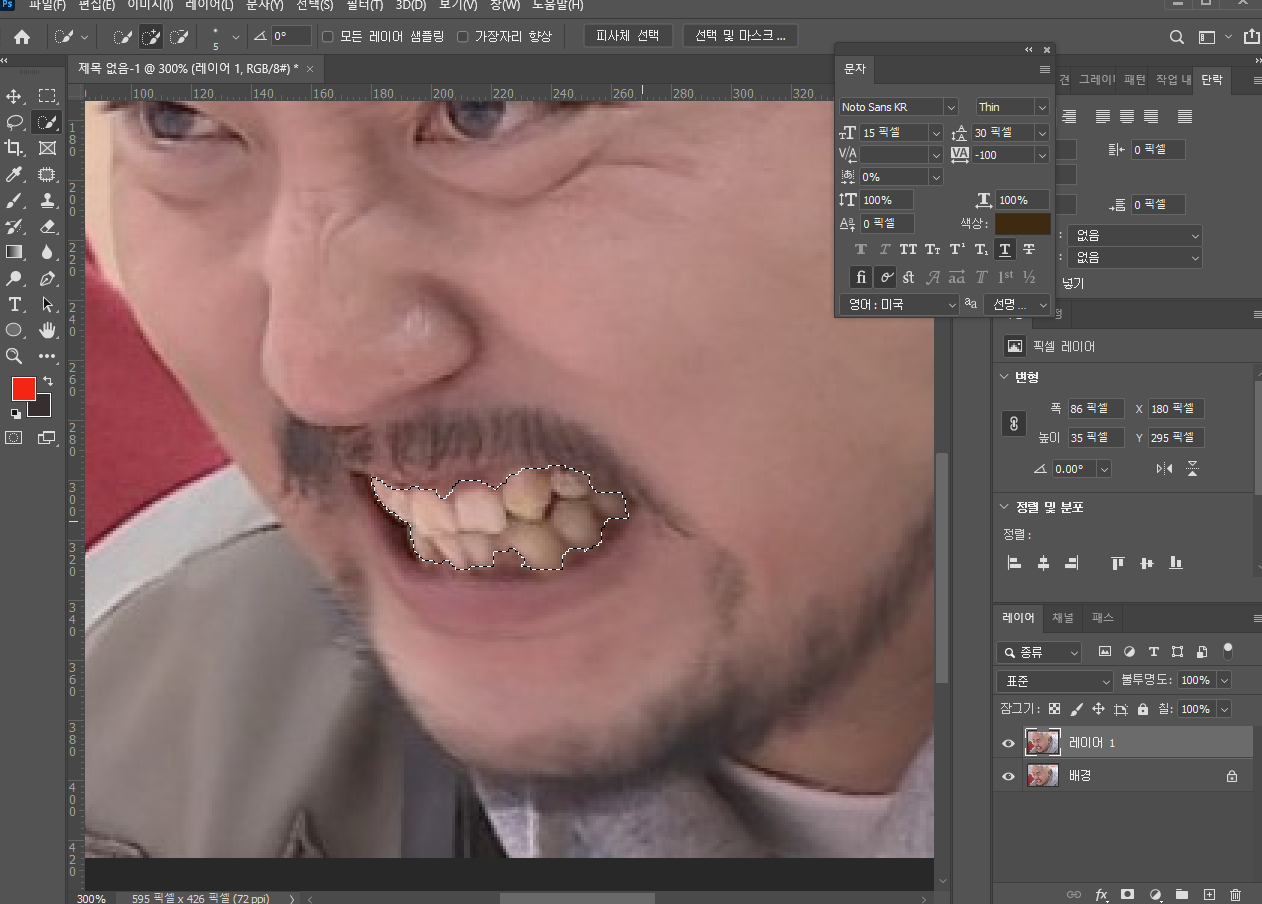Select the Eyedropper tool

coord(14,175)
